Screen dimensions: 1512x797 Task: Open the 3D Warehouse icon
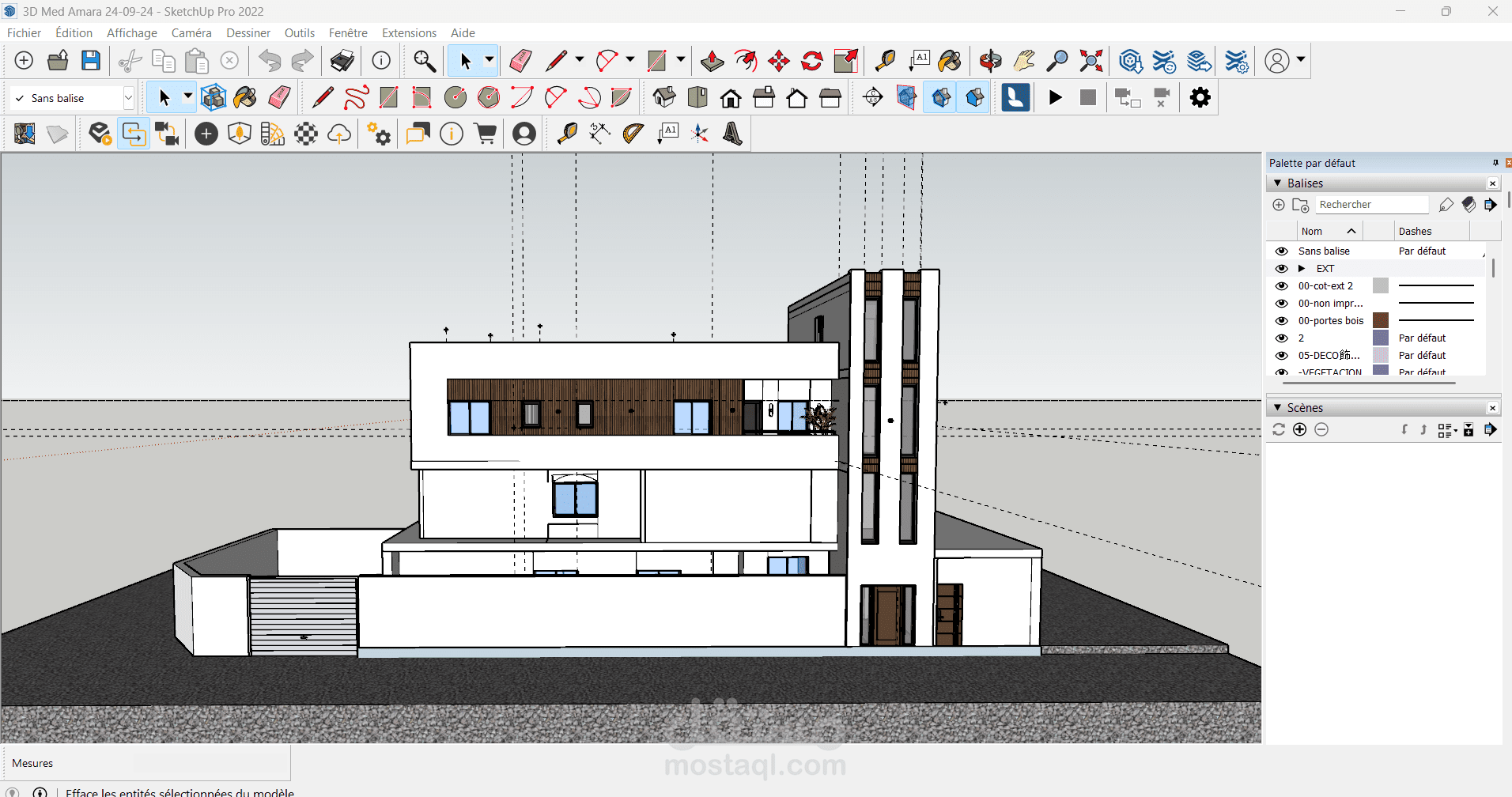click(1131, 61)
